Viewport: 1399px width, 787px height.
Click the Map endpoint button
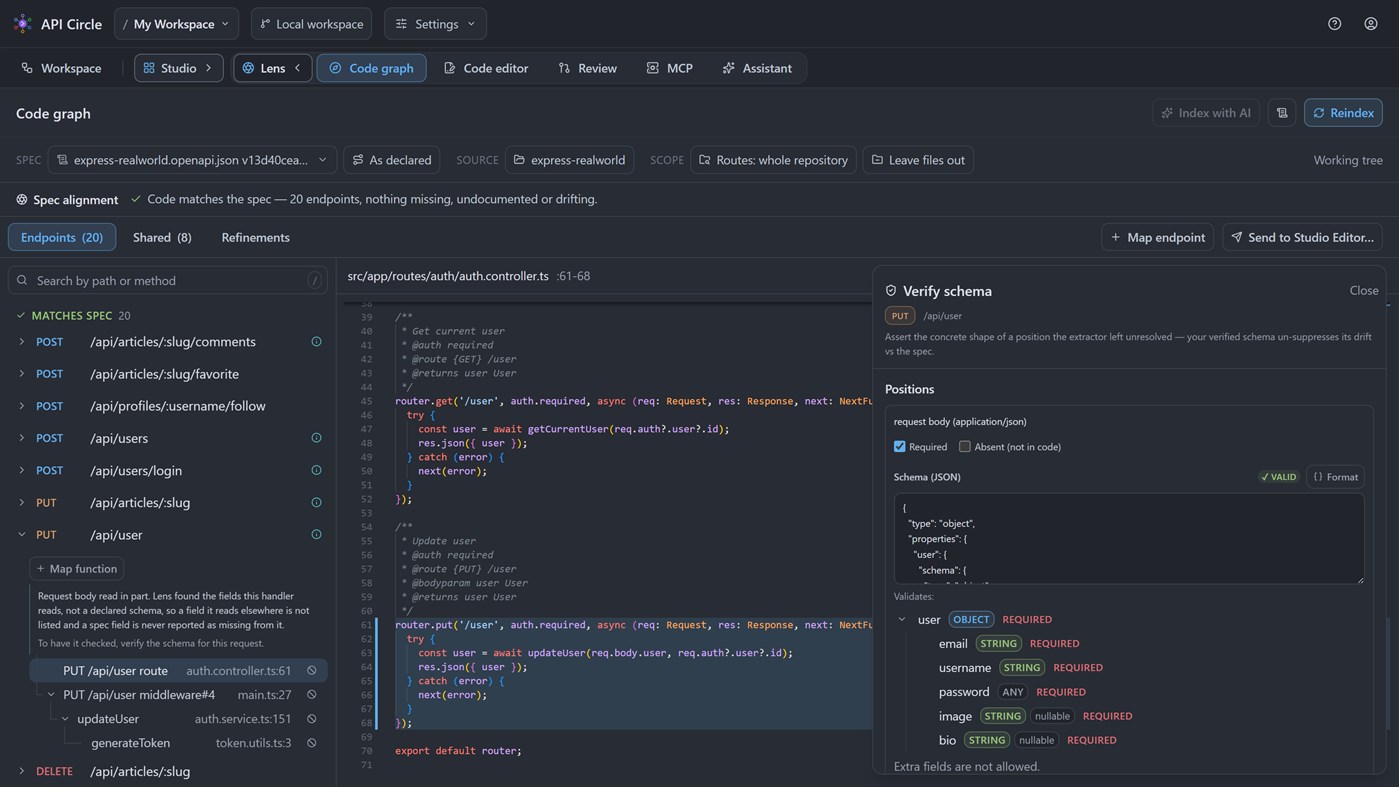[1158, 238]
